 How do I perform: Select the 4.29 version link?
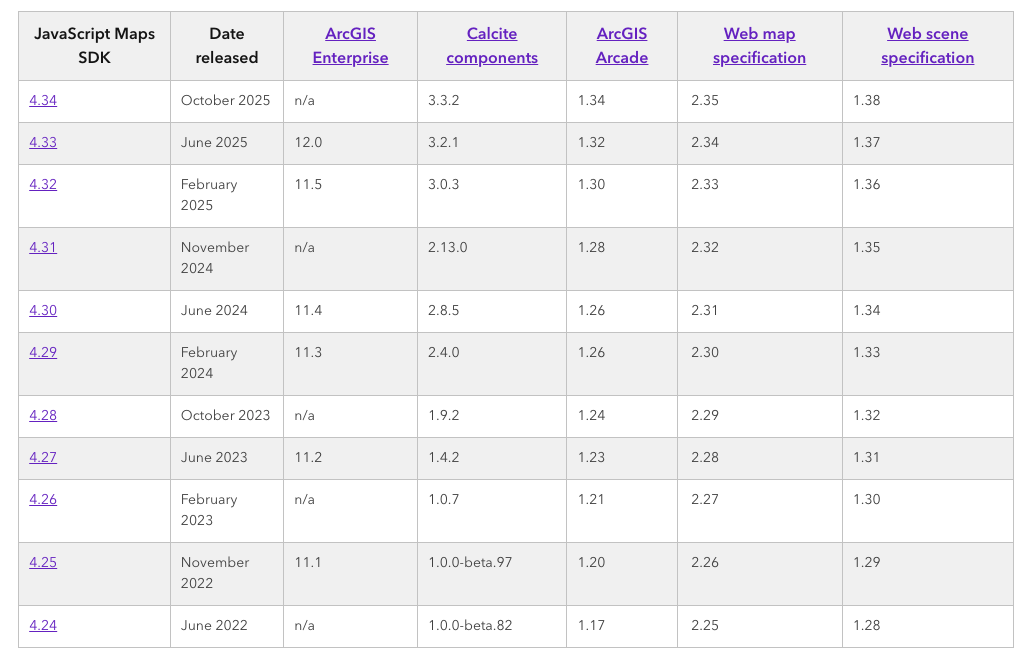[x=43, y=352]
